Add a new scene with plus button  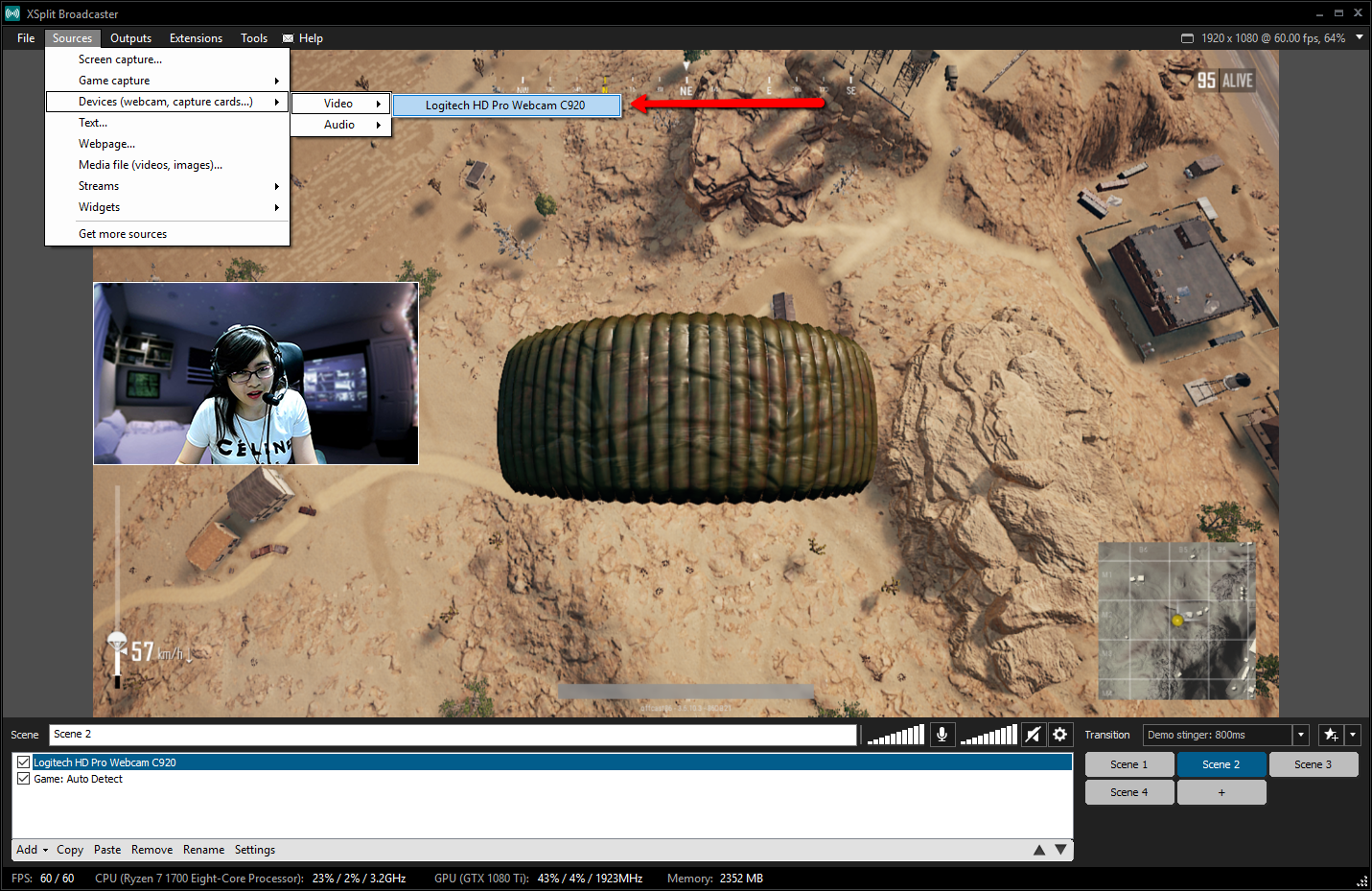pyautogui.click(x=1221, y=792)
